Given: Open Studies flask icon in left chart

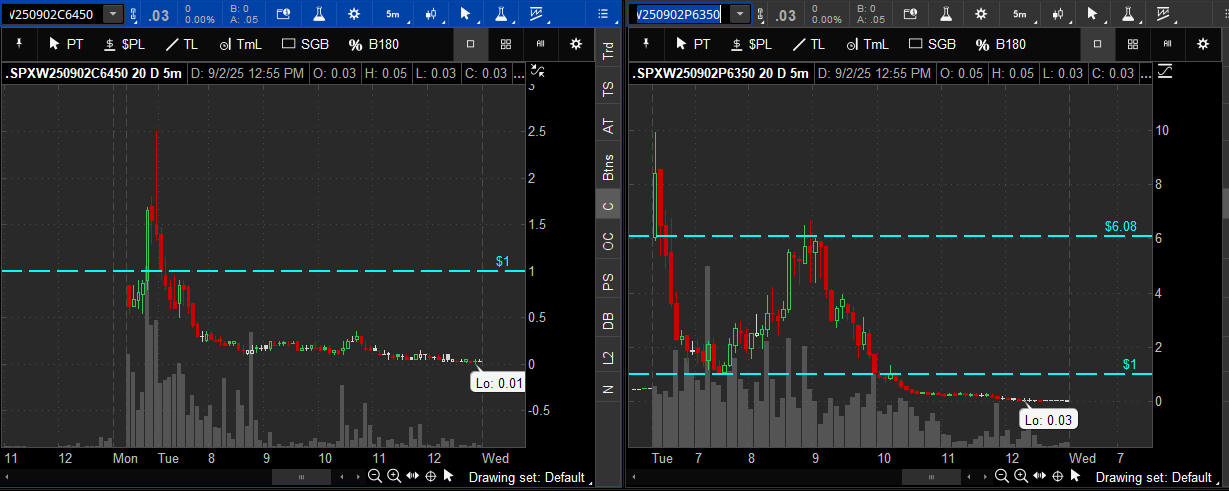Looking at the screenshot, I should click(319, 14).
